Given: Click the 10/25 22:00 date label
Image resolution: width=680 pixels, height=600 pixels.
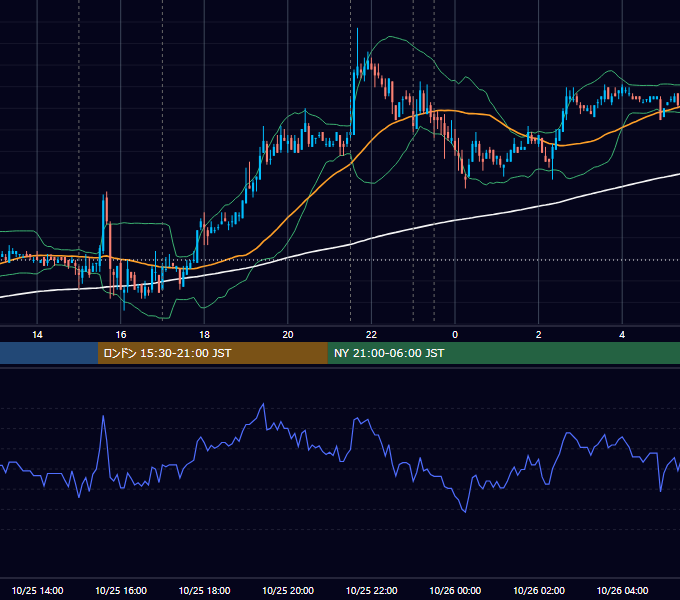Looking at the screenshot, I should (x=371, y=590).
